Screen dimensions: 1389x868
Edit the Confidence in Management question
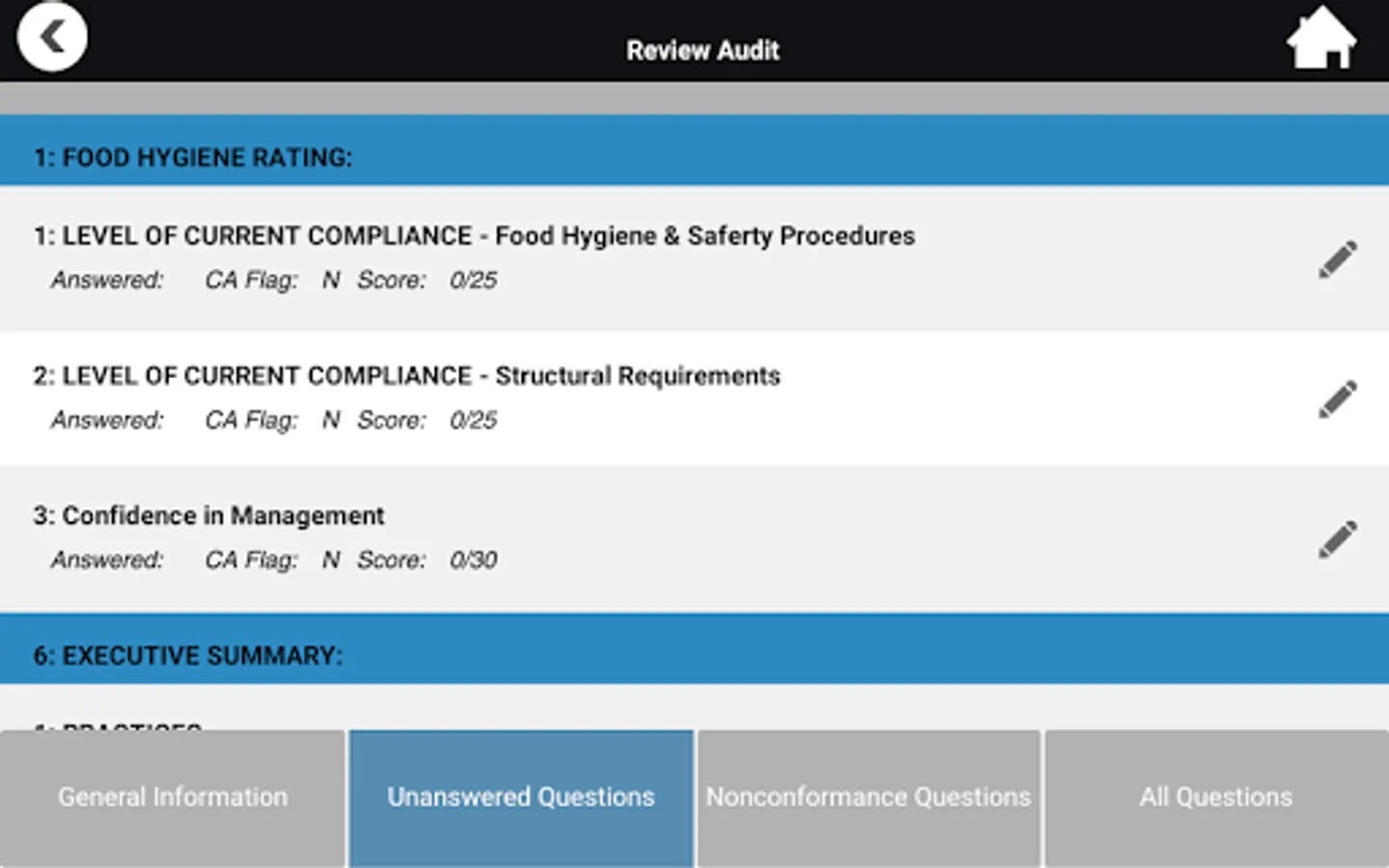1337,539
